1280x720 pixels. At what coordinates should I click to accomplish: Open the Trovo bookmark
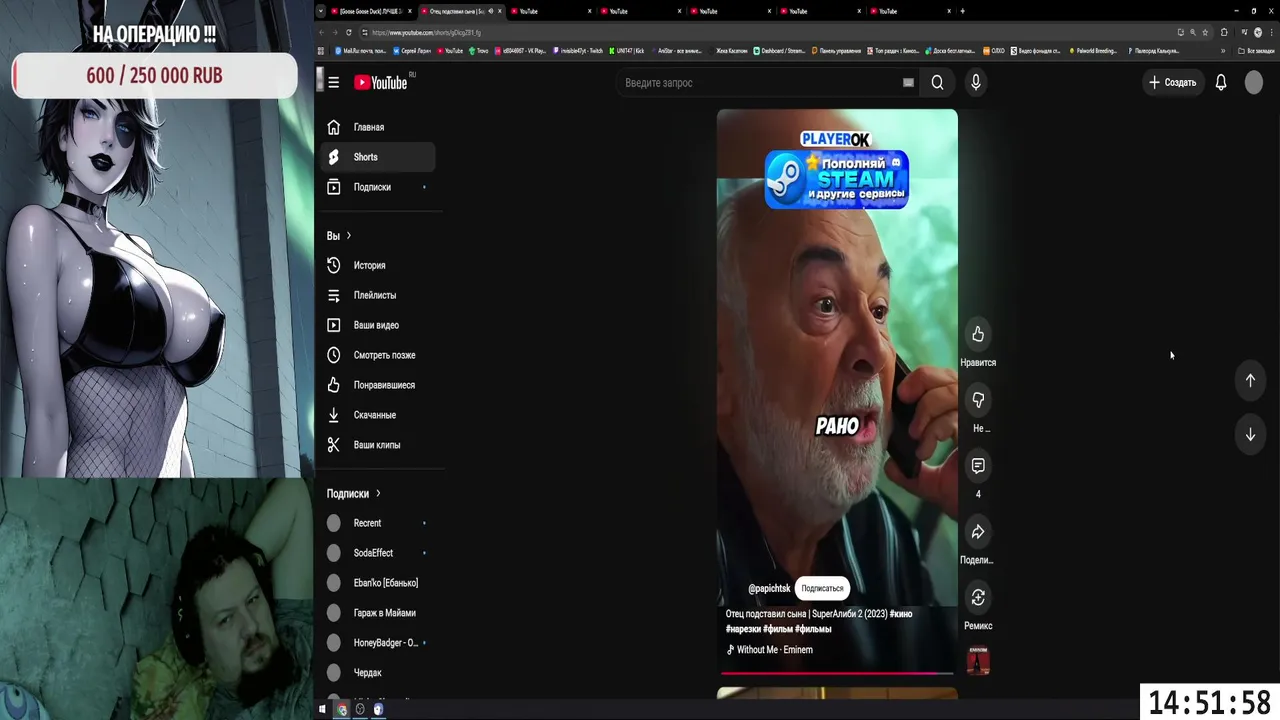(x=479, y=50)
